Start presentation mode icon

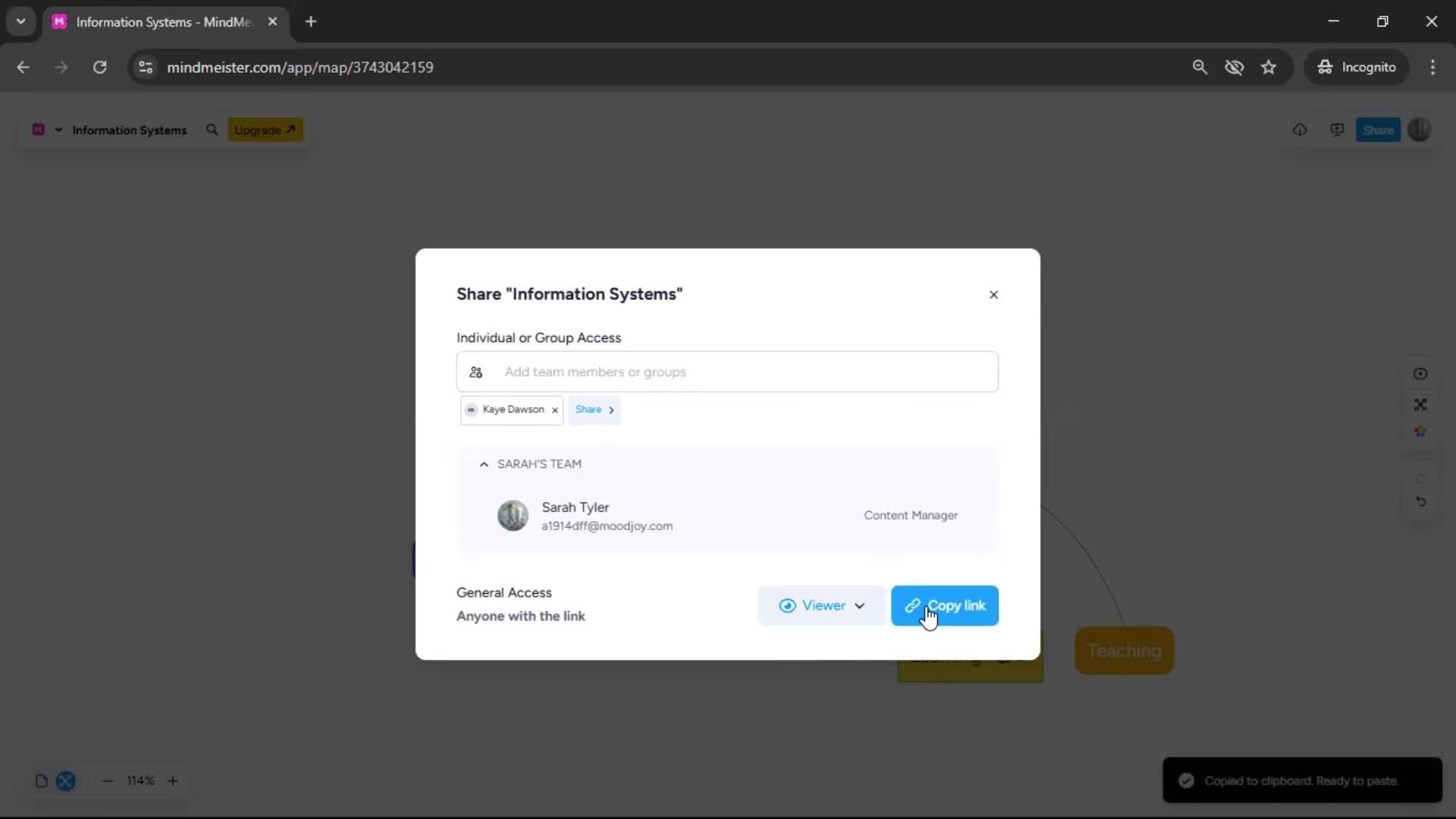tap(1337, 130)
